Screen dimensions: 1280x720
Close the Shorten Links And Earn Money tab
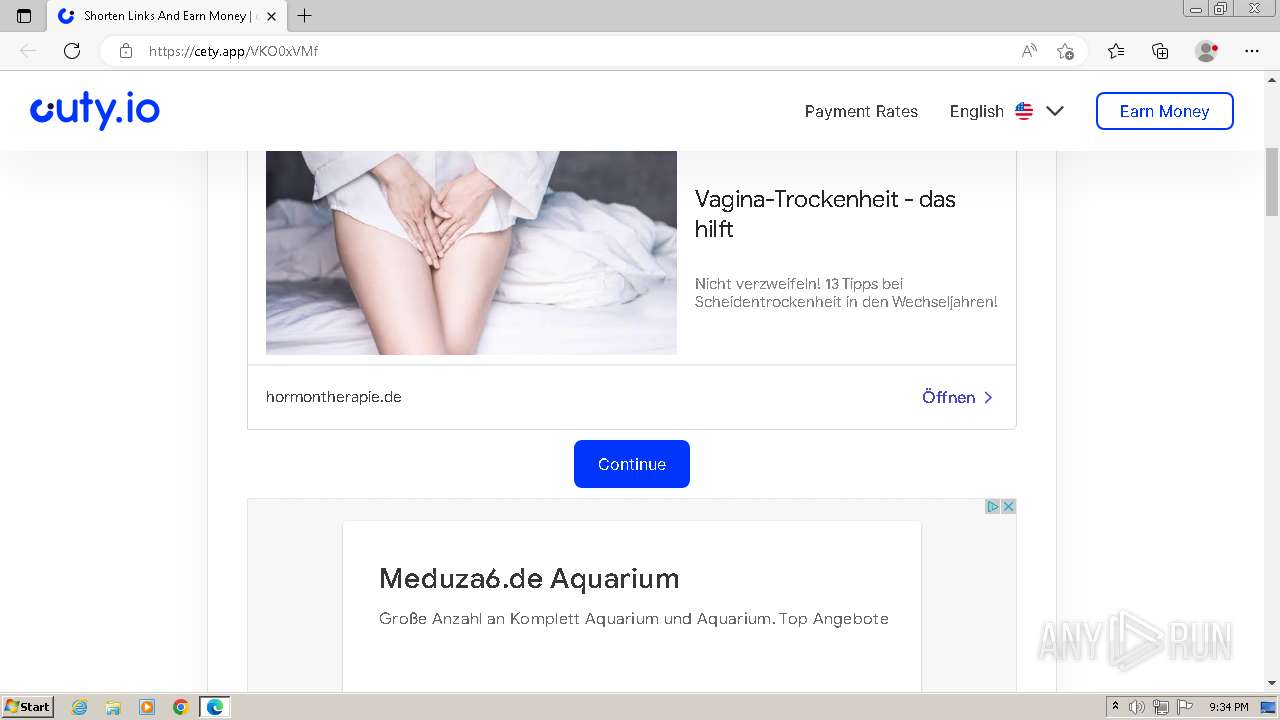coord(271,16)
